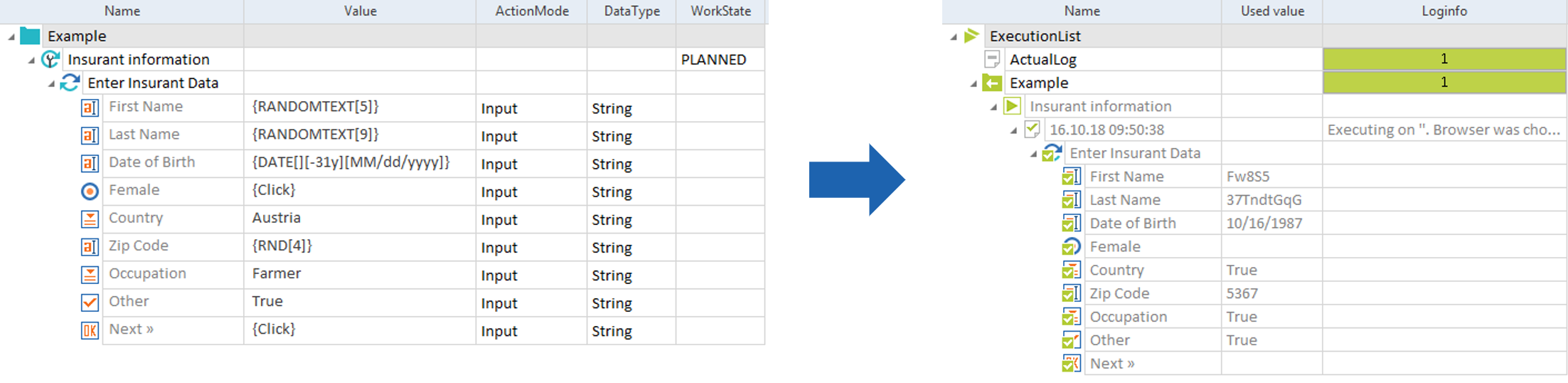The height and width of the screenshot is (383, 1568).
Task: Click the Next » button step icon
Action: click(90, 330)
